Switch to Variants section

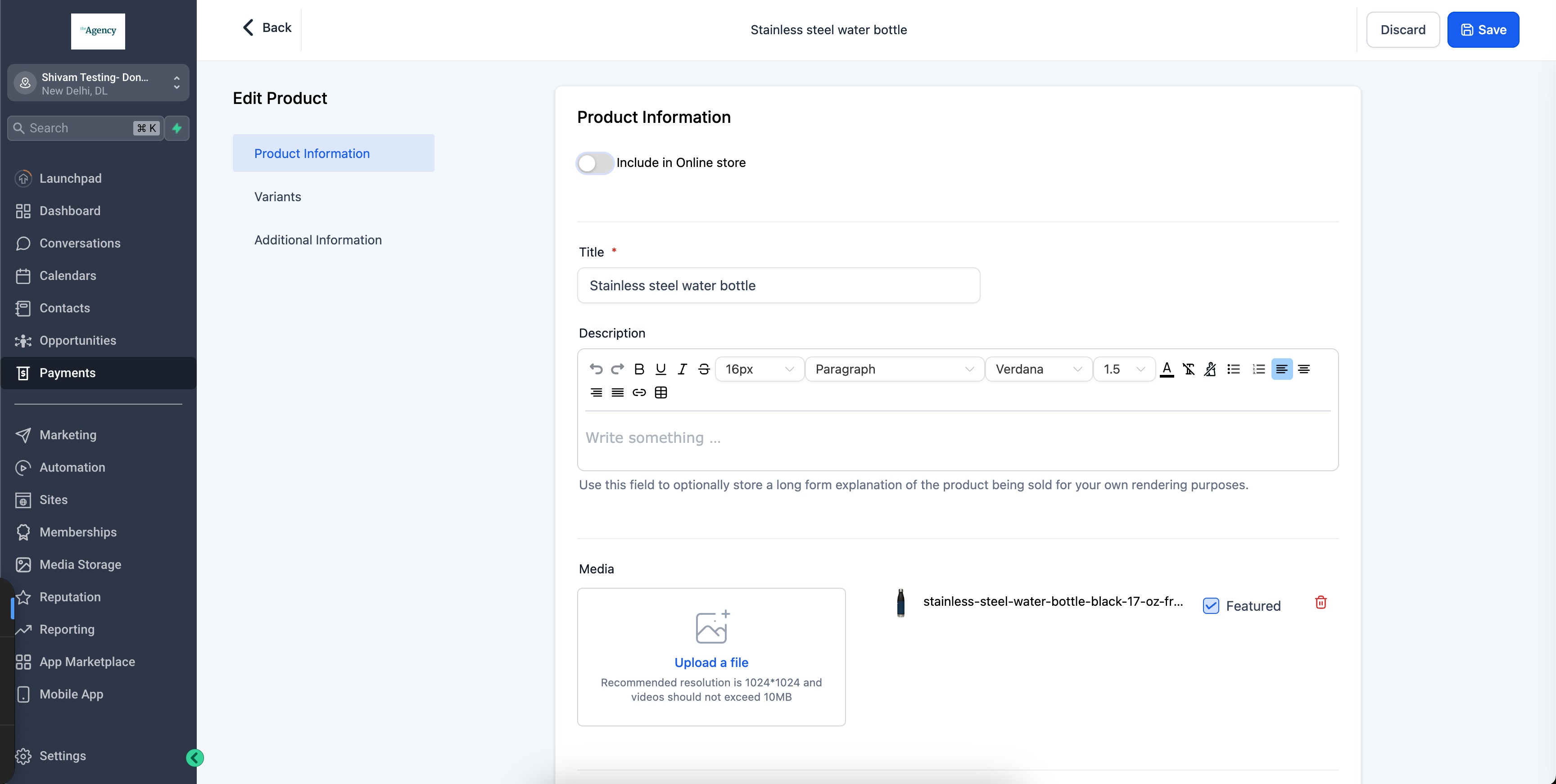click(x=277, y=197)
